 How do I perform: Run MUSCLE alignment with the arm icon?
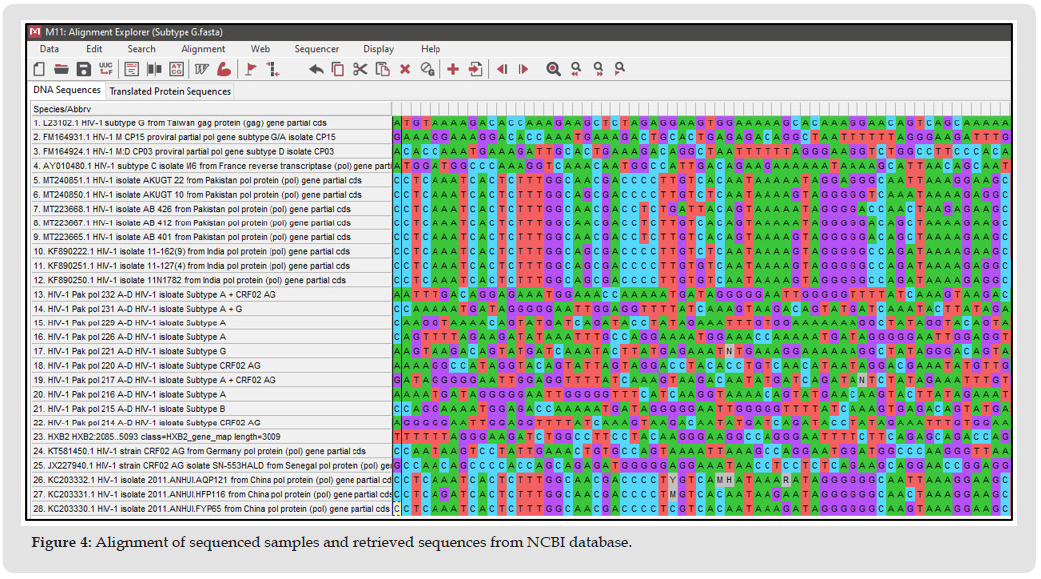(x=223, y=69)
